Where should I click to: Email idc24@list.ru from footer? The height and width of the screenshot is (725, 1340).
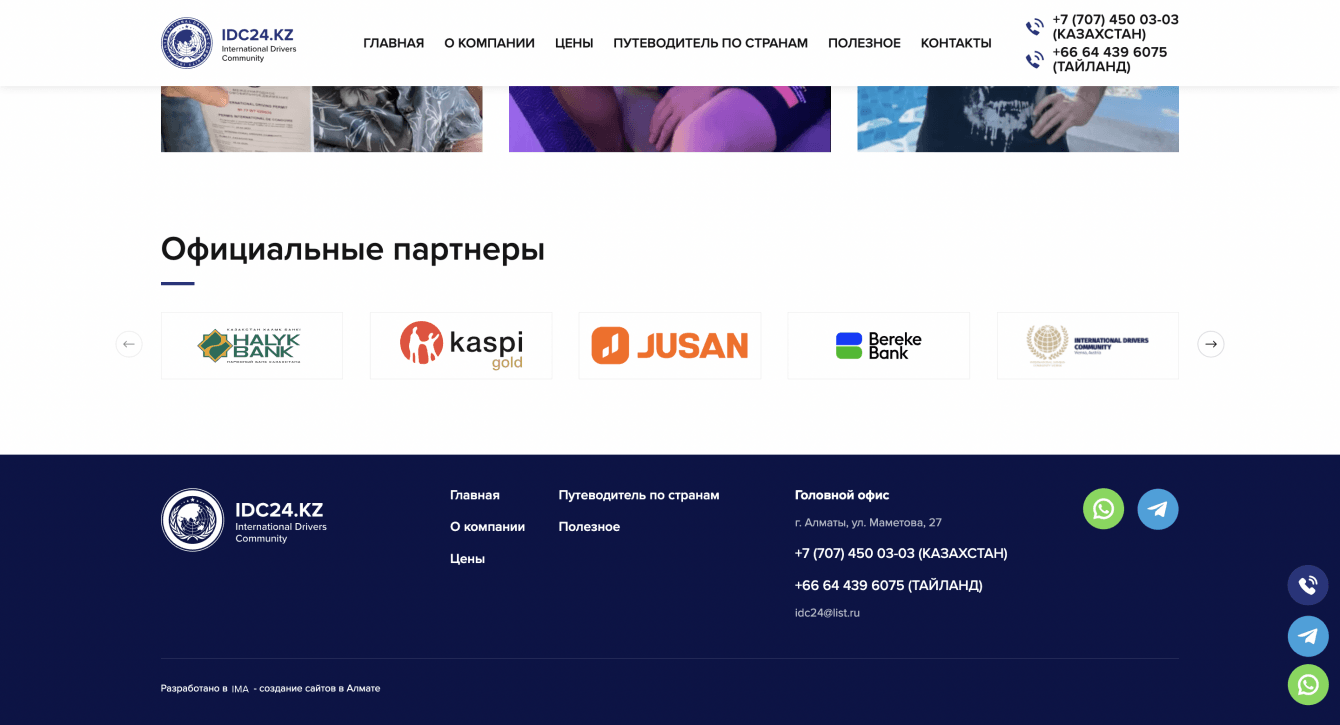827,613
